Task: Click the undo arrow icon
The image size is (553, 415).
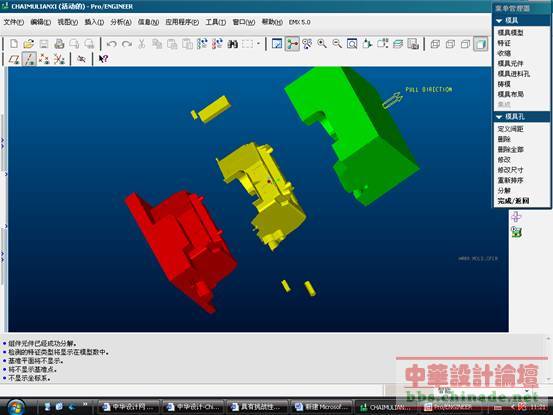Action: [x=112, y=44]
